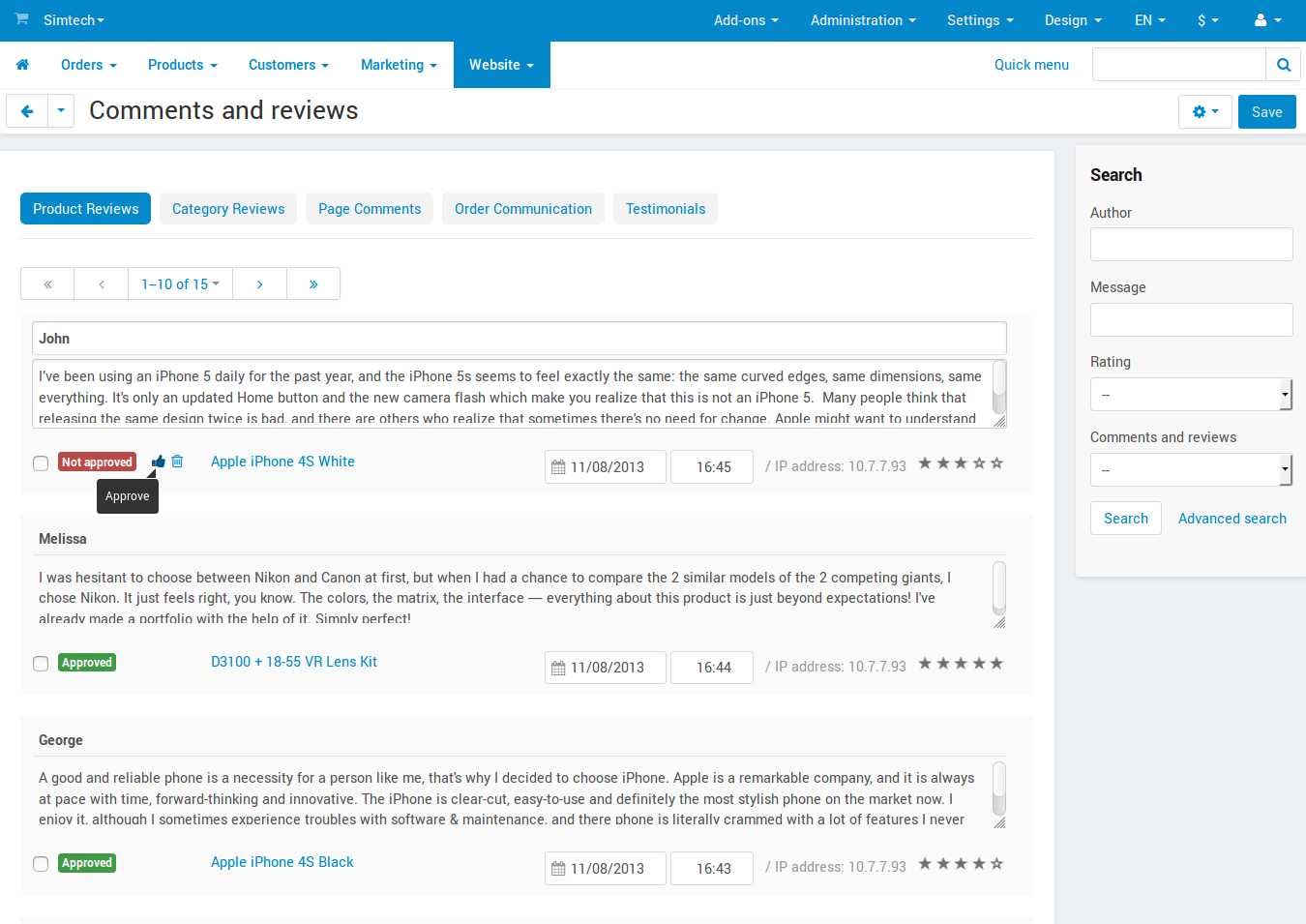This screenshot has height=924, width=1306.
Task: Click the Save button
Action: pyautogui.click(x=1266, y=112)
